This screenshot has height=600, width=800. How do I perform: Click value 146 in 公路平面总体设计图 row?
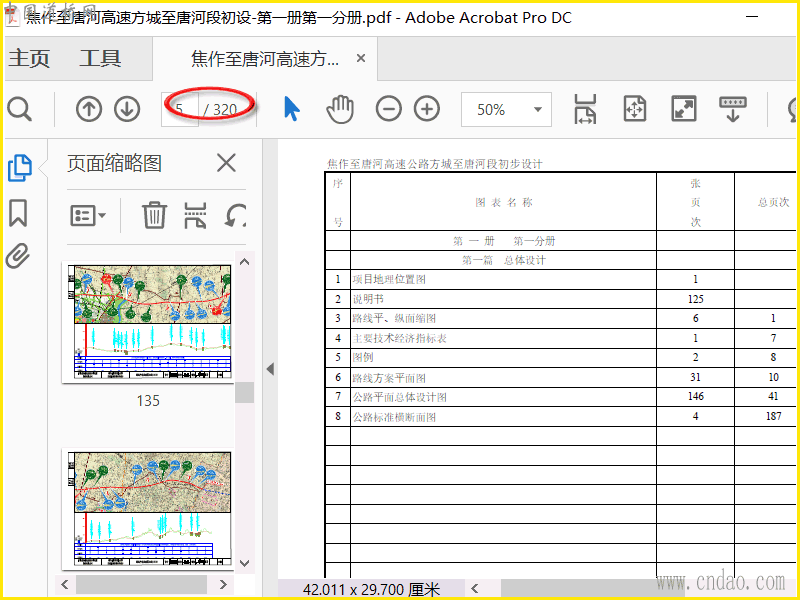tap(695, 396)
